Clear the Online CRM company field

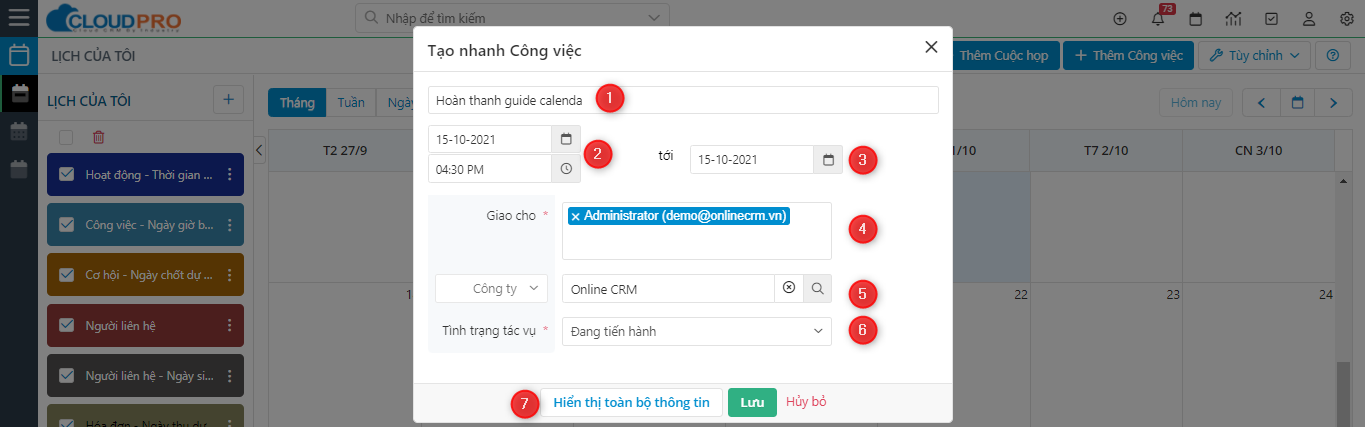[789, 289]
